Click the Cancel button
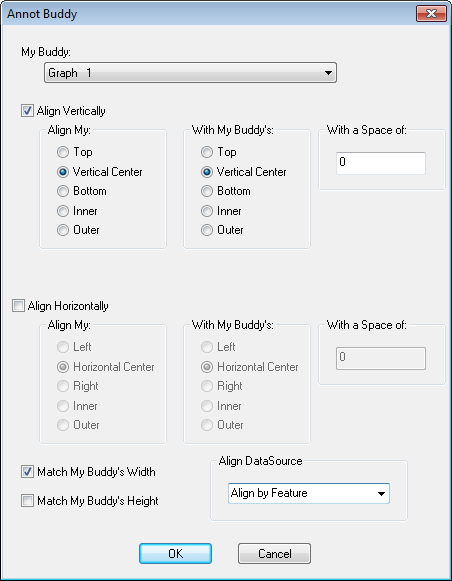Screen dimensions: 452x581 pyautogui.click(x=274, y=554)
